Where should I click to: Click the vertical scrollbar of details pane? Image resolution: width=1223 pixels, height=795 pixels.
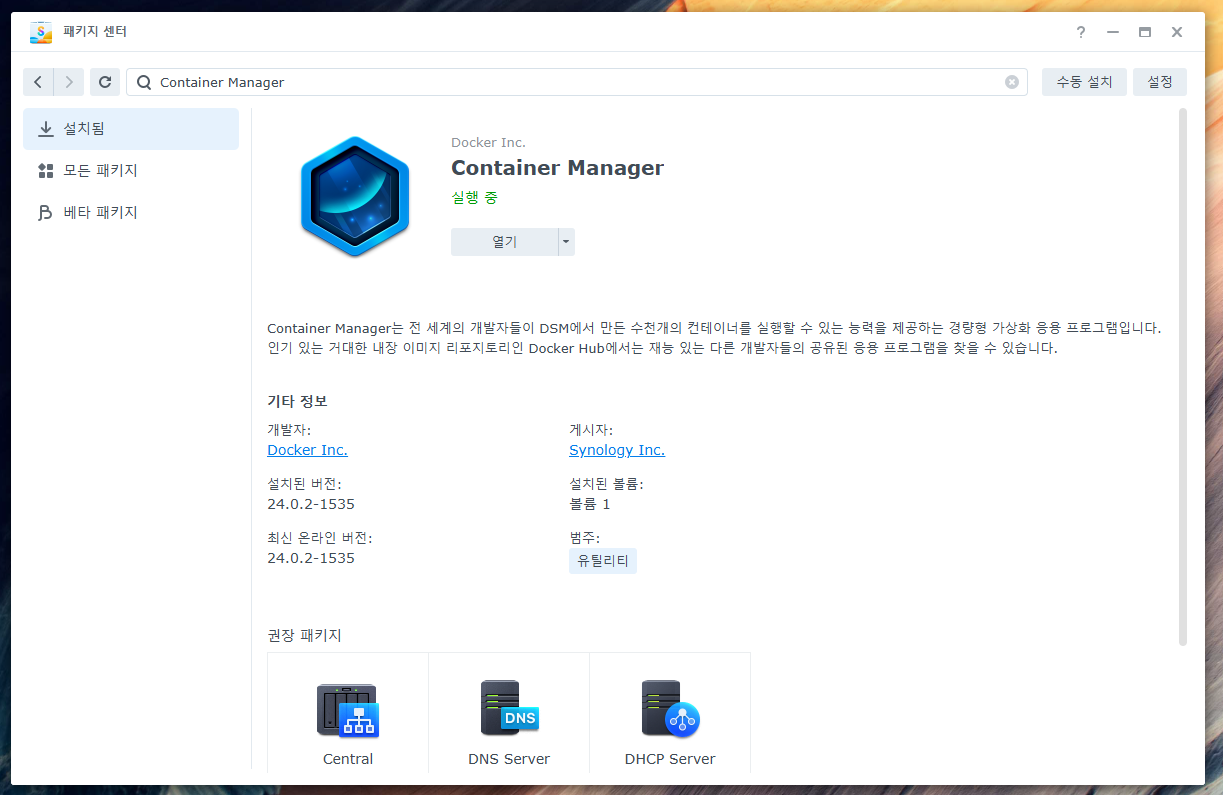(x=1183, y=377)
